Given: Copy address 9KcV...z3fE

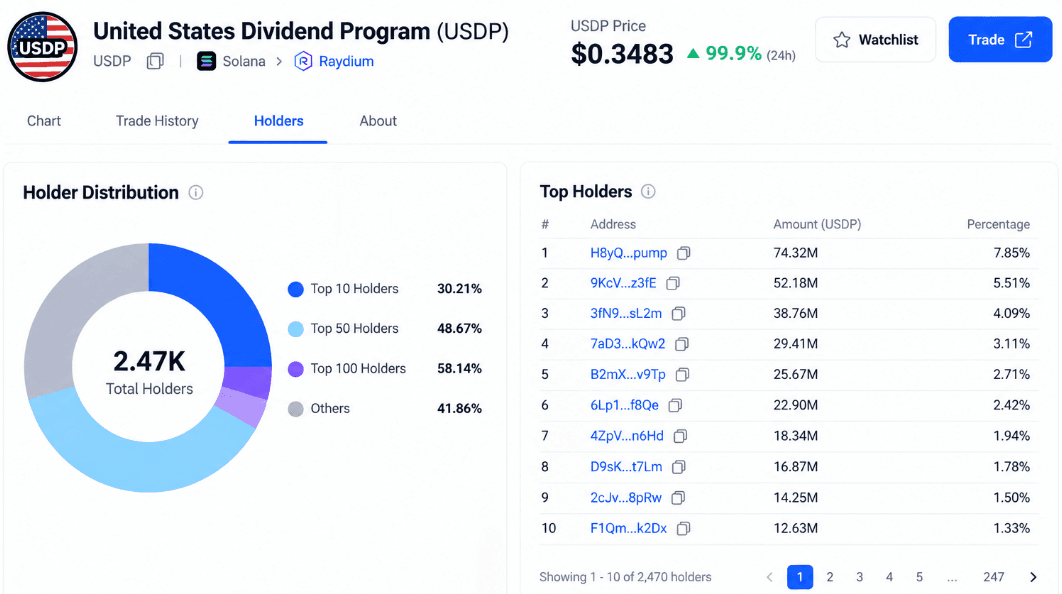Looking at the screenshot, I should click(673, 283).
